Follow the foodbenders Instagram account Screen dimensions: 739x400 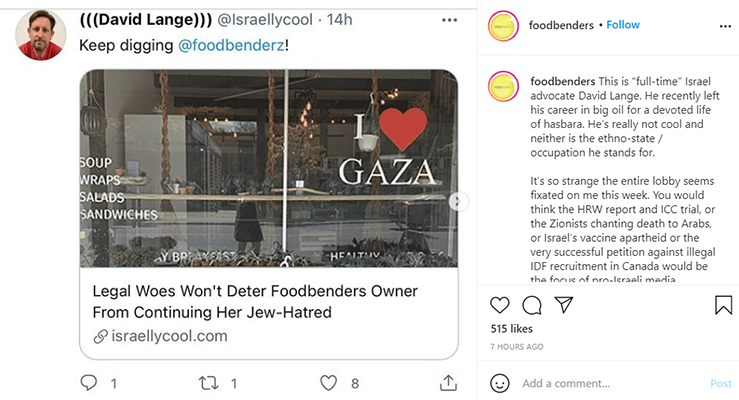(621, 24)
